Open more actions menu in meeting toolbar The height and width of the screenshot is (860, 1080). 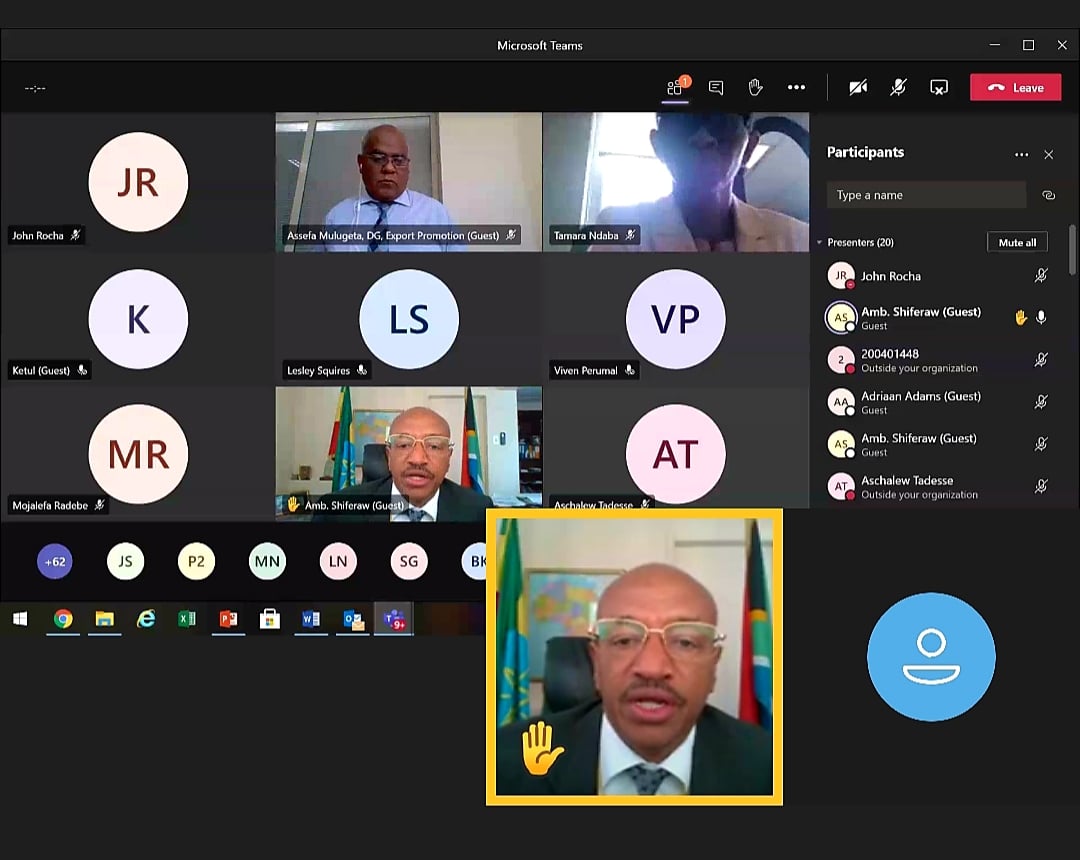(796, 88)
